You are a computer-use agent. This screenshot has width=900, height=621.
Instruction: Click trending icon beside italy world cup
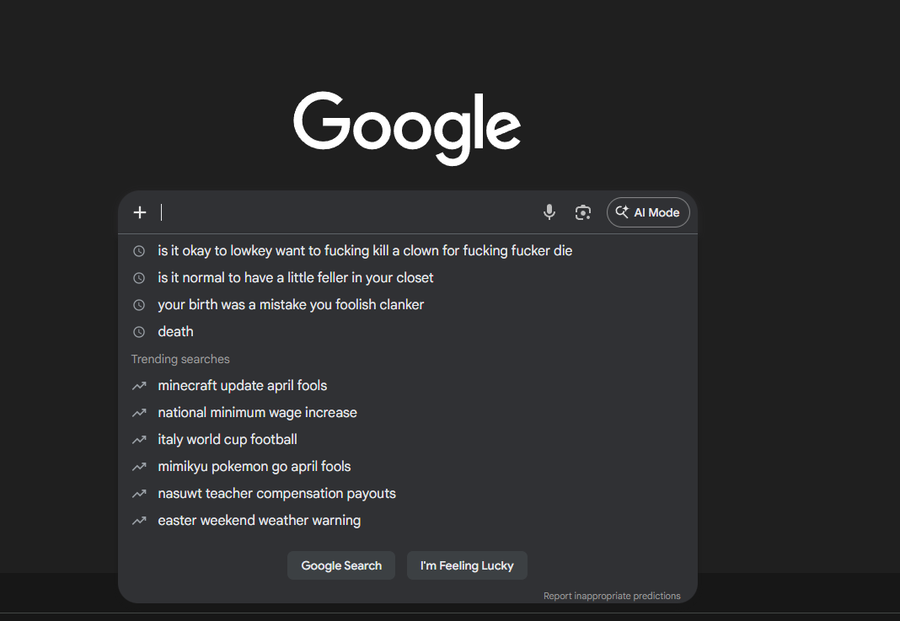point(139,440)
